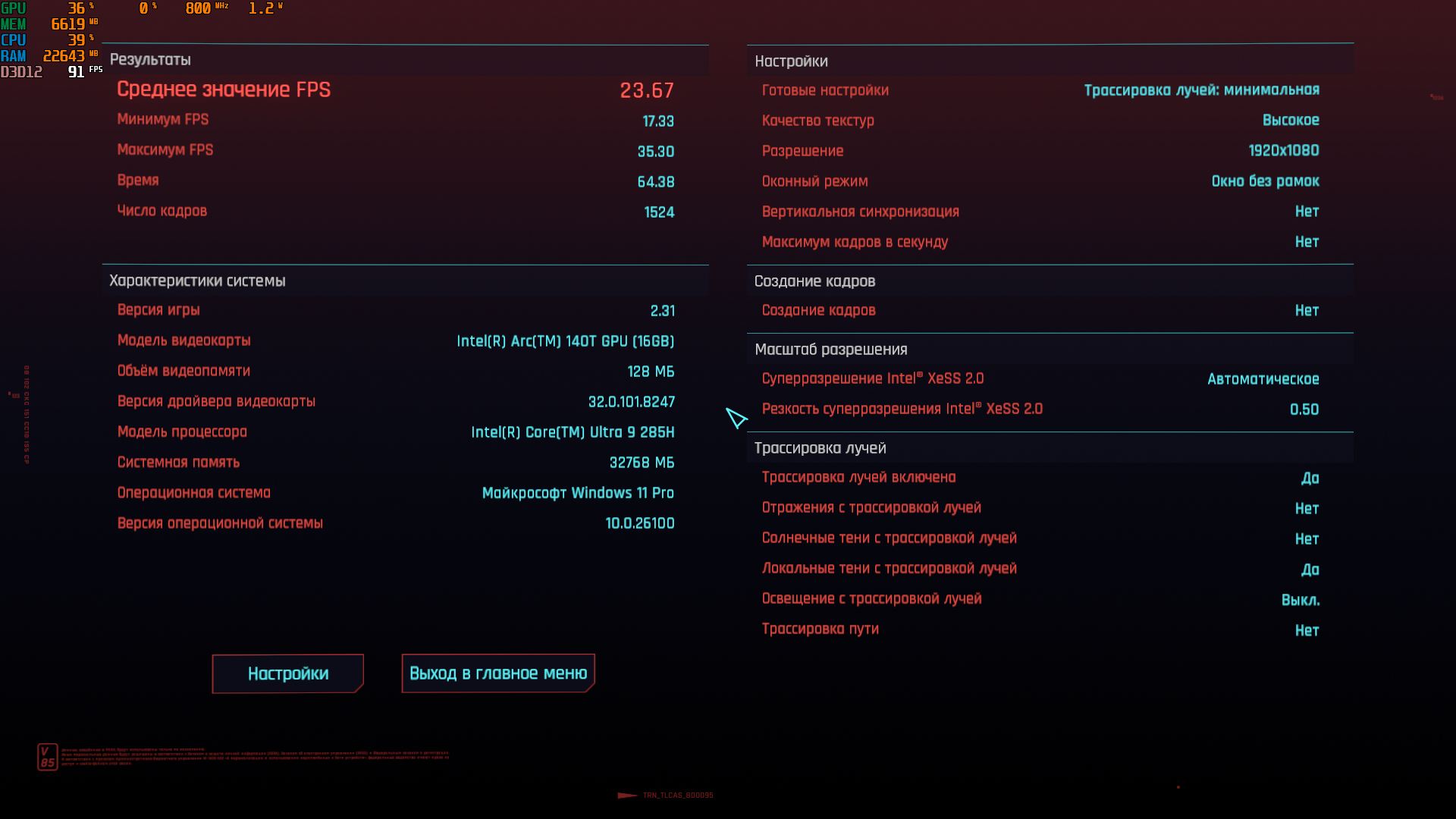1456x819 pixels.
Task: Click the D3D12 overlay 91 FPS reading
Action: coord(84,72)
